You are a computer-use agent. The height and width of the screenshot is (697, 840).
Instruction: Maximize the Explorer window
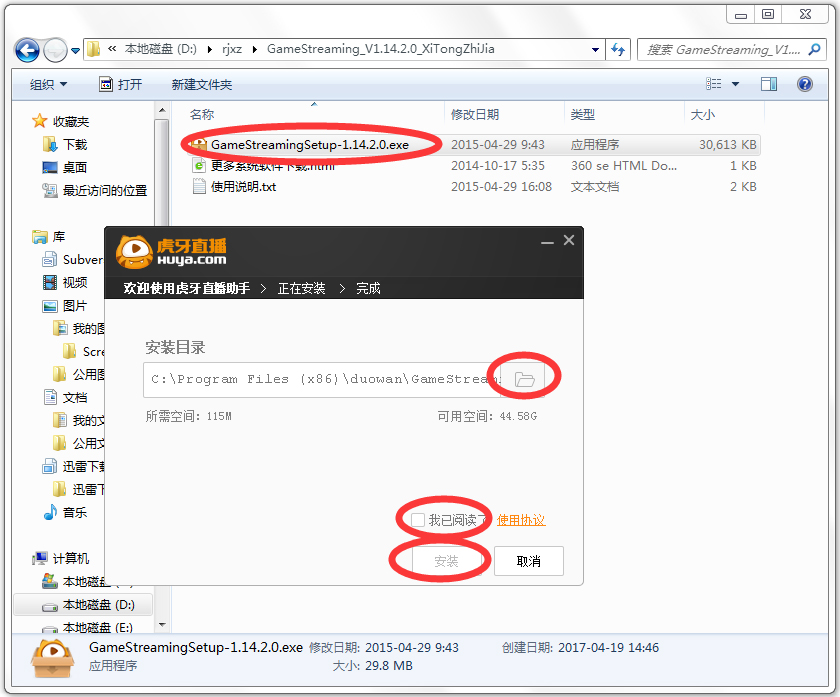tap(768, 14)
